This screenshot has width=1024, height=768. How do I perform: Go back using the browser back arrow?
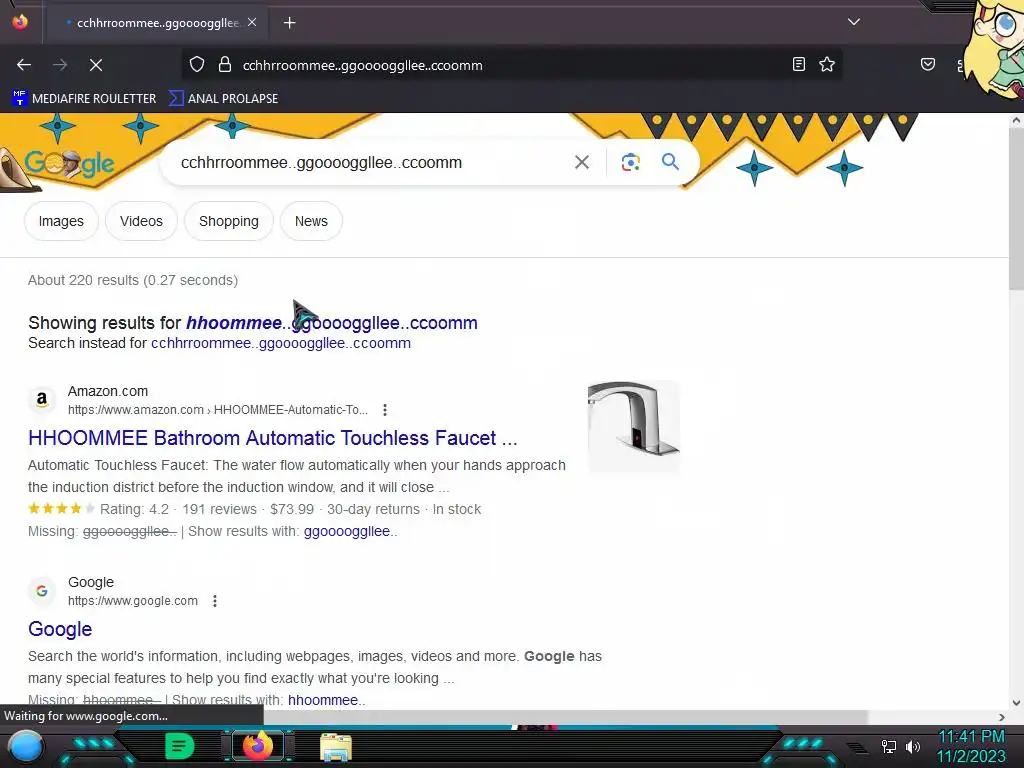tap(24, 65)
